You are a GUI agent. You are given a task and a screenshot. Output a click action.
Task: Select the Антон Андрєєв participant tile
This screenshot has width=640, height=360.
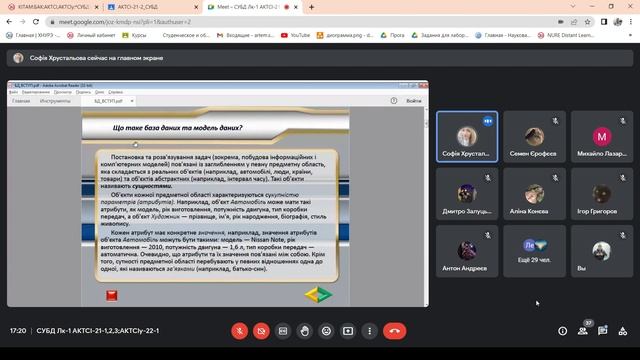[467, 251]
